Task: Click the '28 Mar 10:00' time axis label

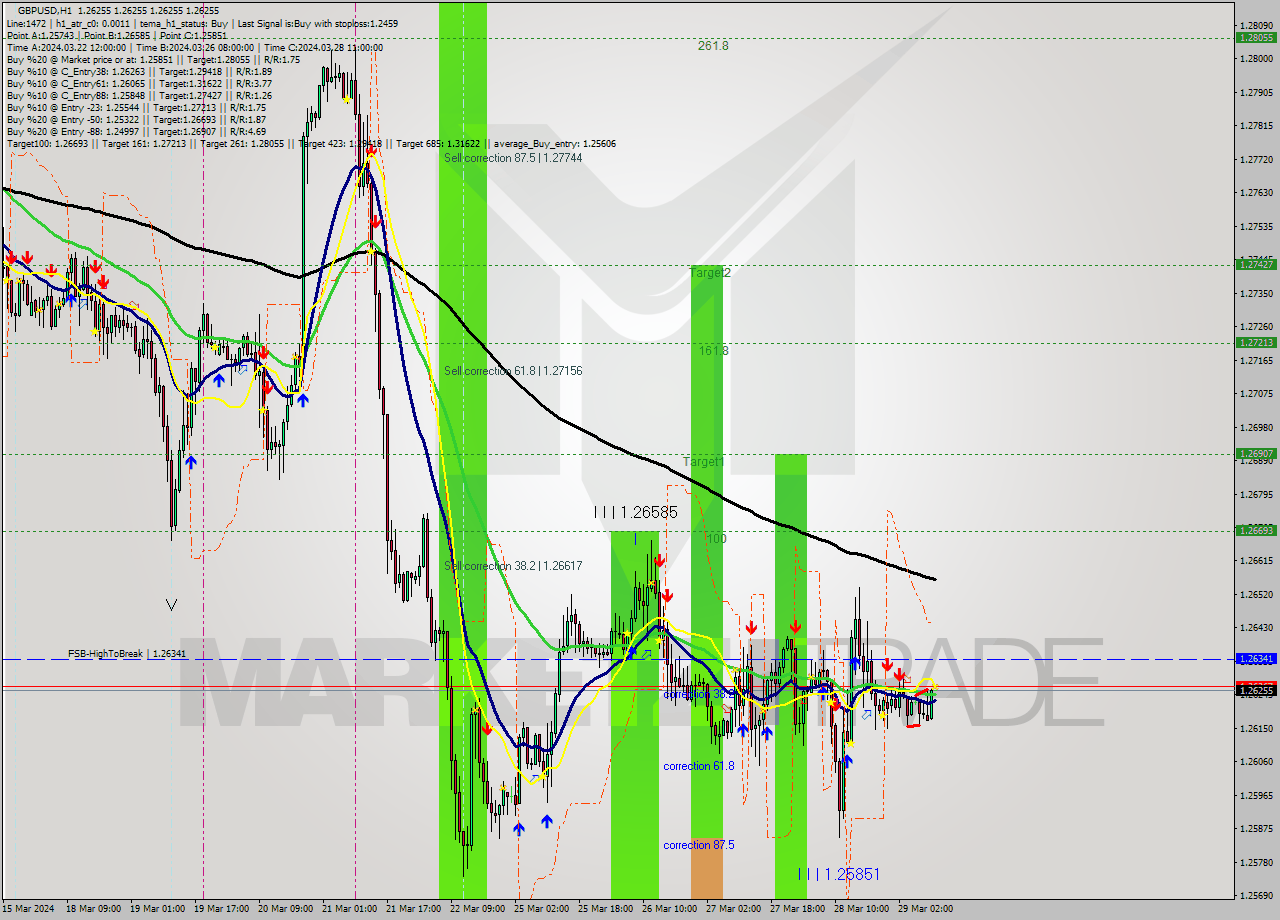Action: [862, 909]
